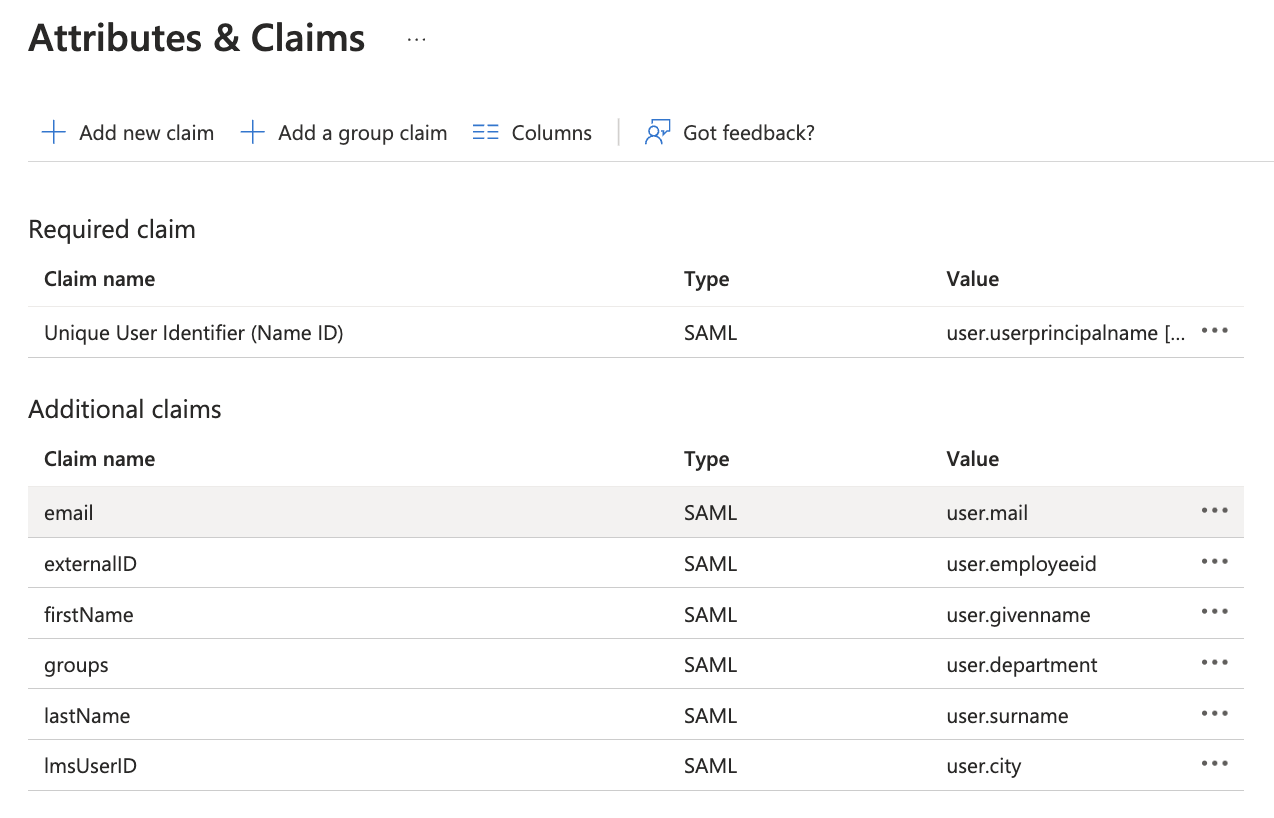Click the user.department value in the groups row
Viewport: 1274px width, 818px height.
[x=1021, y=665]
